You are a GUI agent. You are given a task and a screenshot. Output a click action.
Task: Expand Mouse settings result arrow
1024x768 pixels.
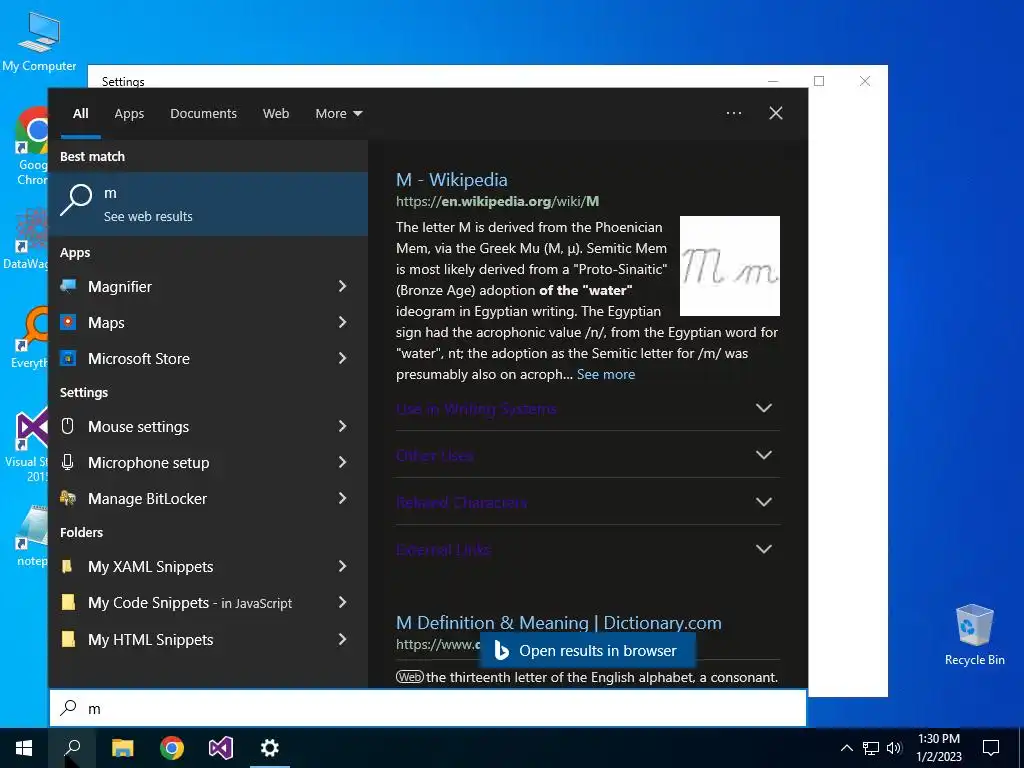pos(342,426)
